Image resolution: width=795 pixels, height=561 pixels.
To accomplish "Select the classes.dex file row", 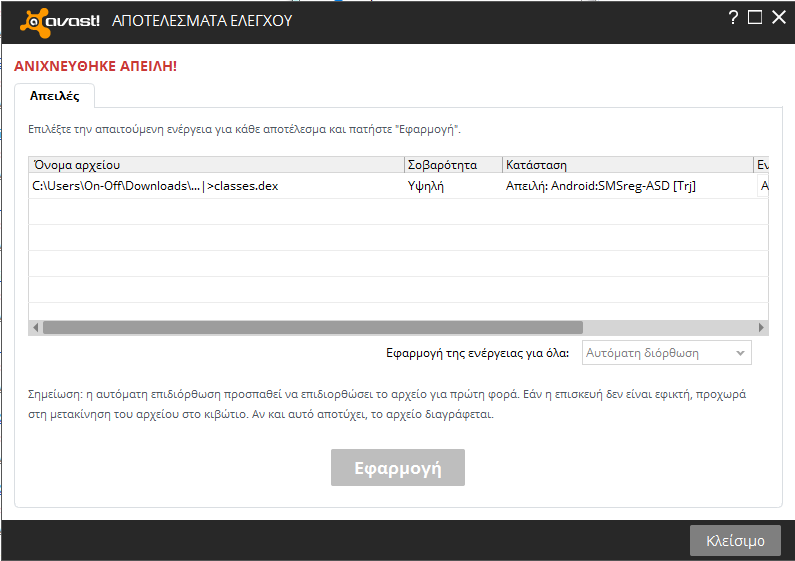I will pyautogui.click(x=215, y=186).
